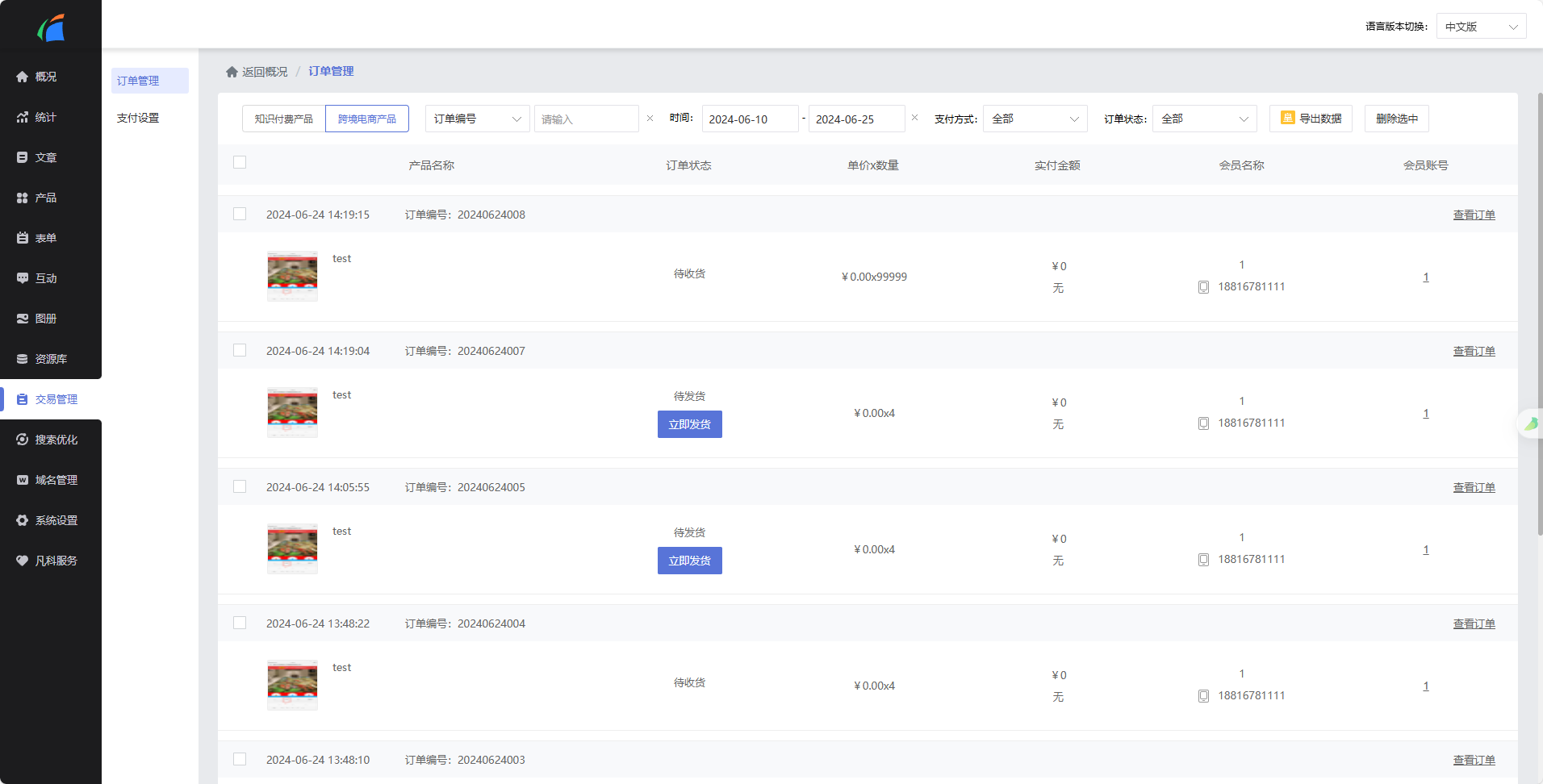The image size is (1543, 784).
Task: Clear the date range filter
Action: (x=914, y=118)
